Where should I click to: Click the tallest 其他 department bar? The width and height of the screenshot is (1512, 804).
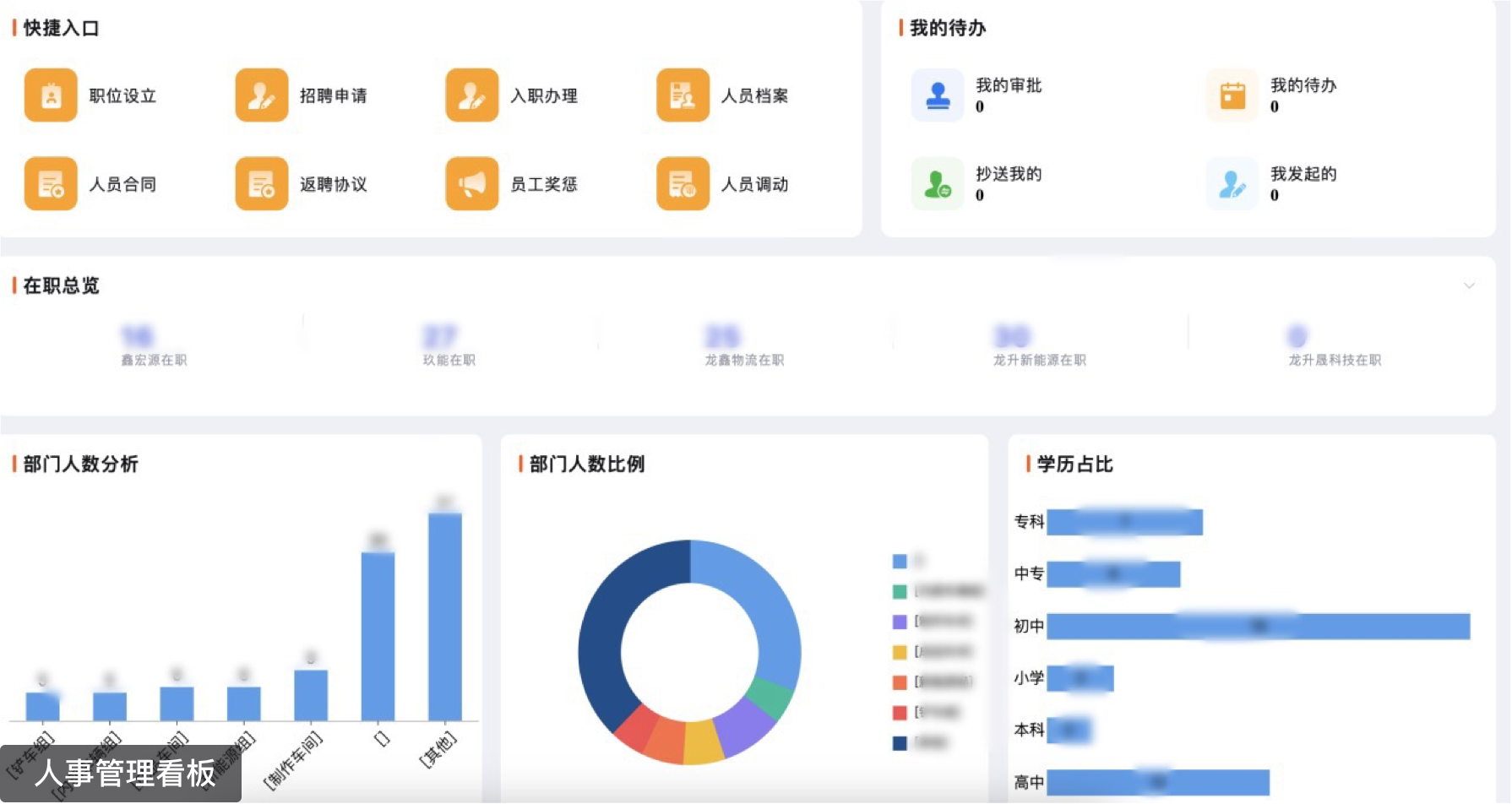point(445,617)
